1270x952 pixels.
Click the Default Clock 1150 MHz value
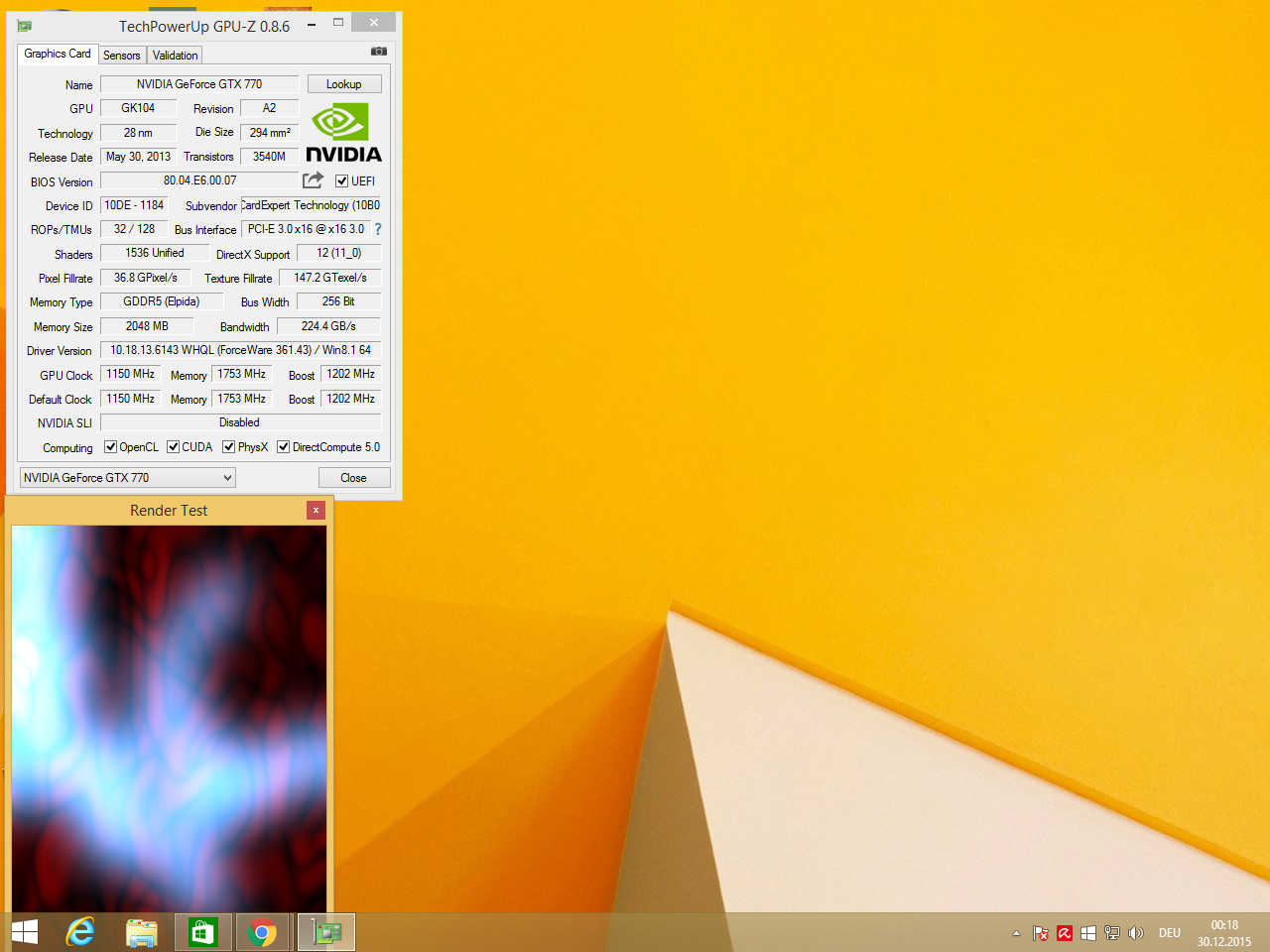coord(130,399)
